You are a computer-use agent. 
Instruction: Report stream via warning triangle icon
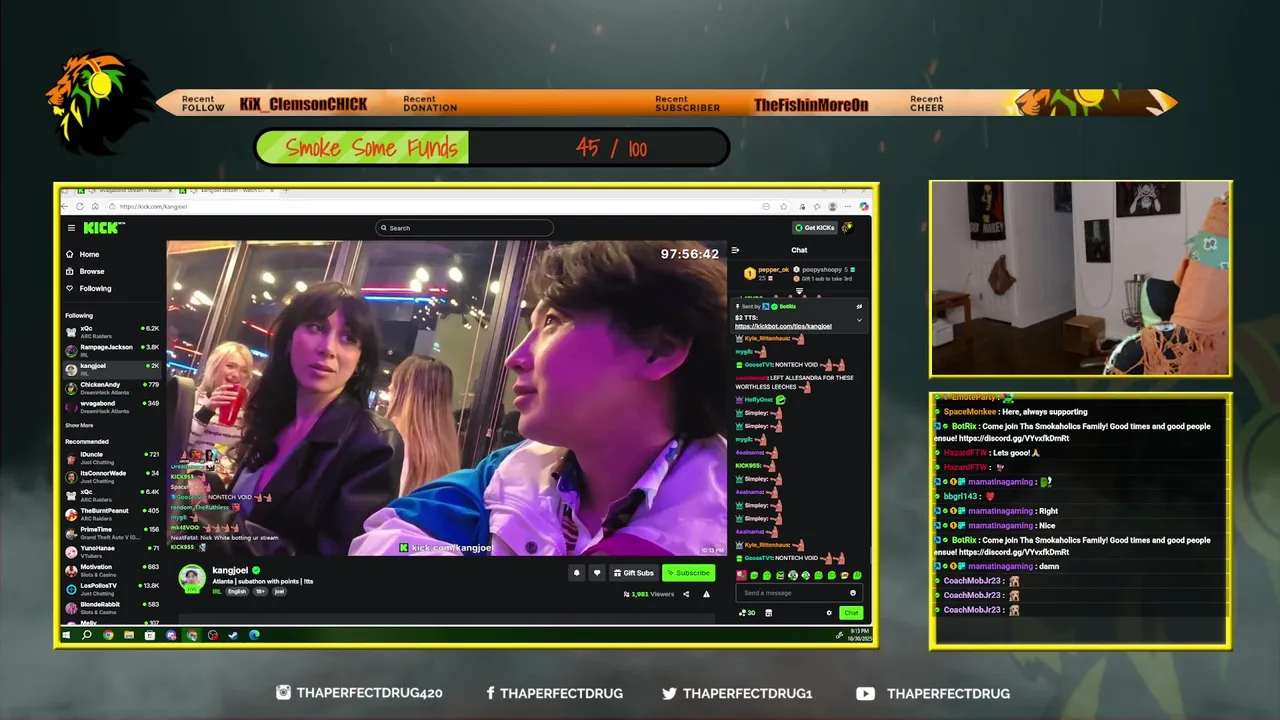click(706, 594)
